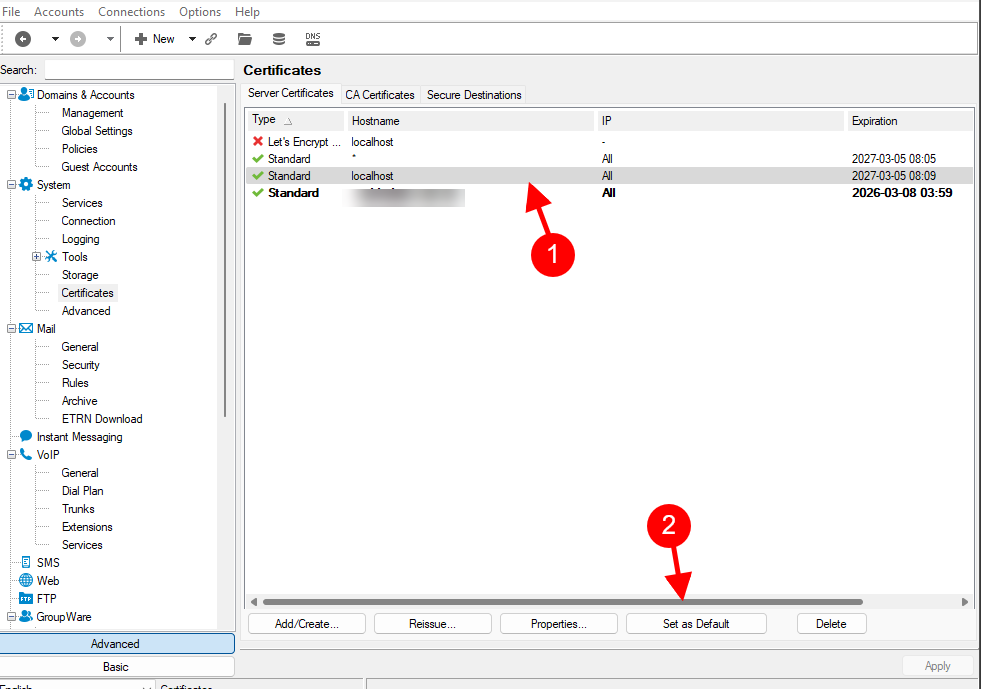Click into the Search input field
The image size is (981, 689).
click(x=138, y=70)
